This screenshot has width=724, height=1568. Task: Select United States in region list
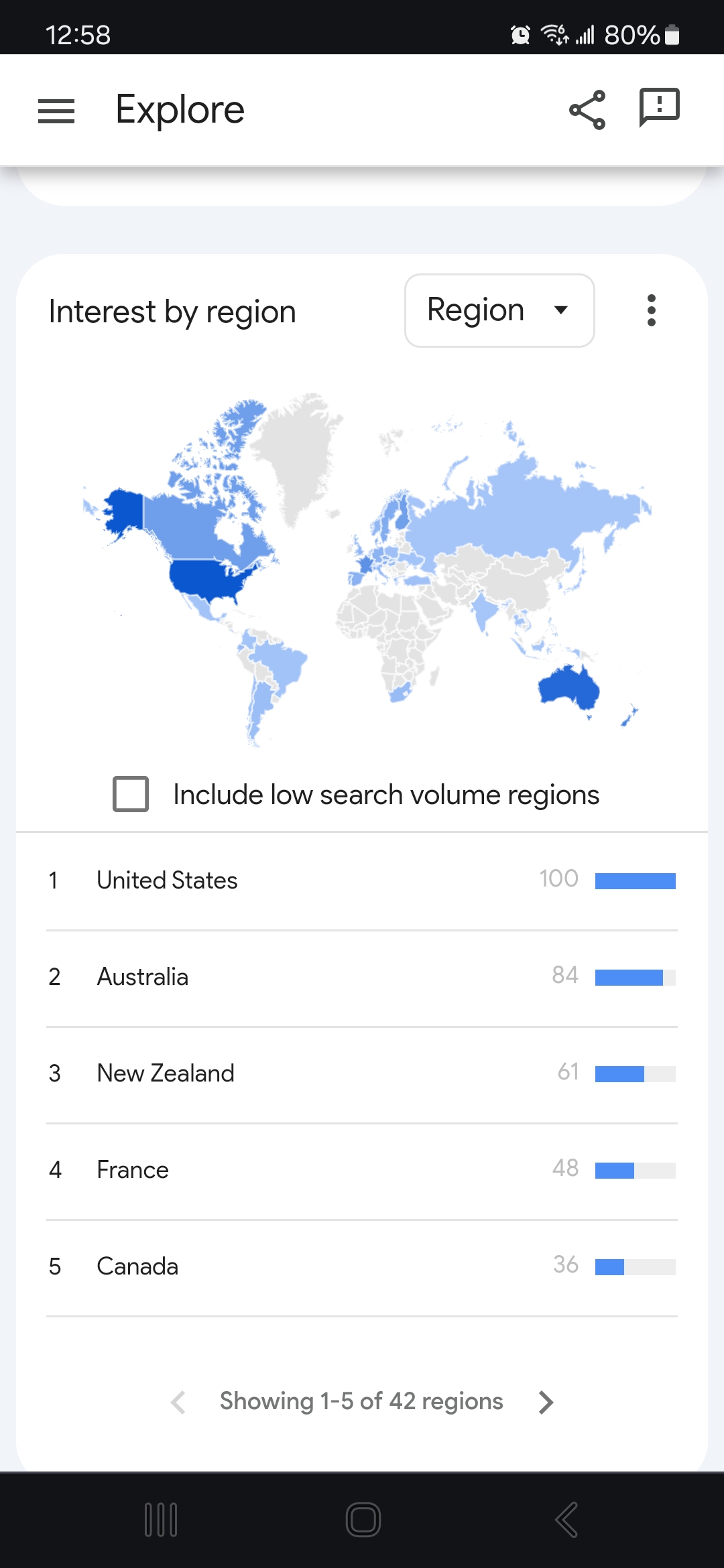(x=167, y=880)
